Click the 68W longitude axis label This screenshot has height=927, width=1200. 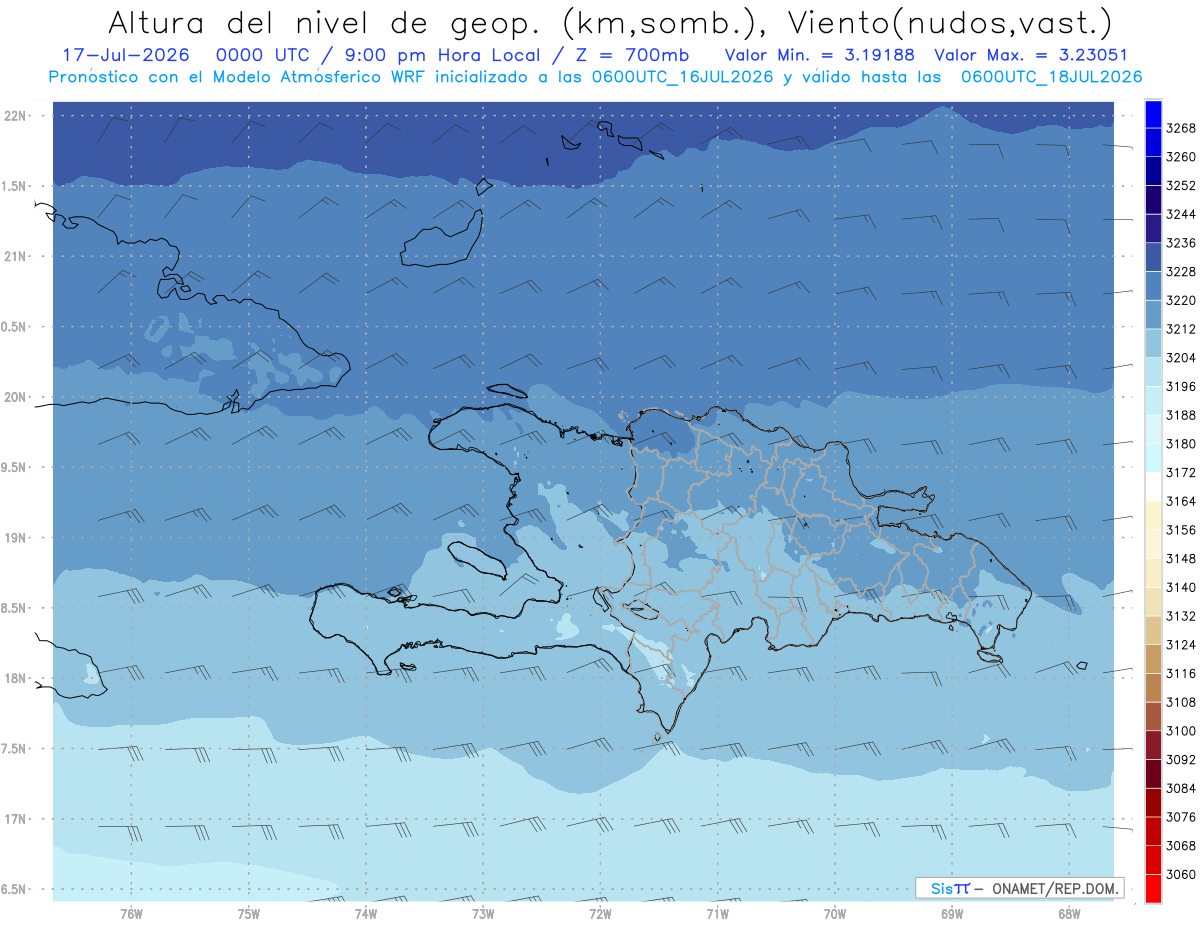[1069, 914]
